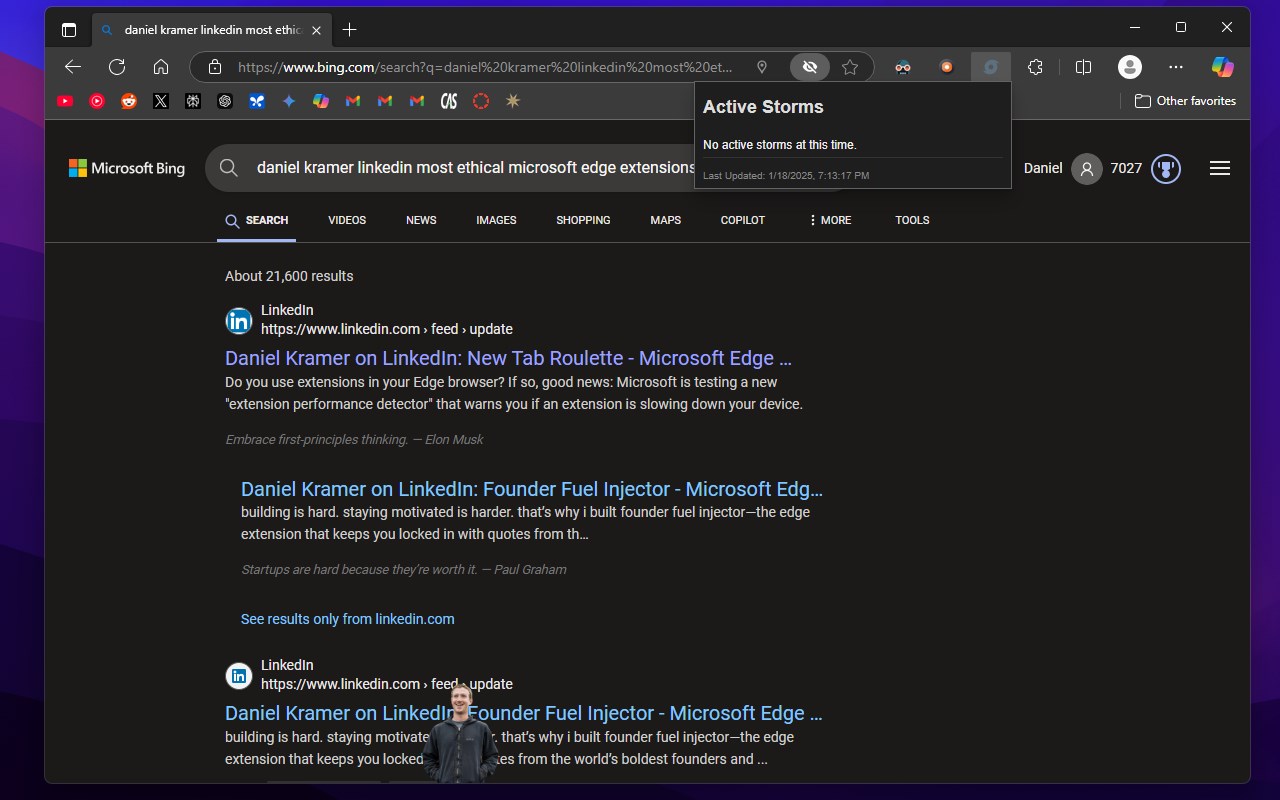Open the 7027 Rewards points

[x=1126, y=168]
